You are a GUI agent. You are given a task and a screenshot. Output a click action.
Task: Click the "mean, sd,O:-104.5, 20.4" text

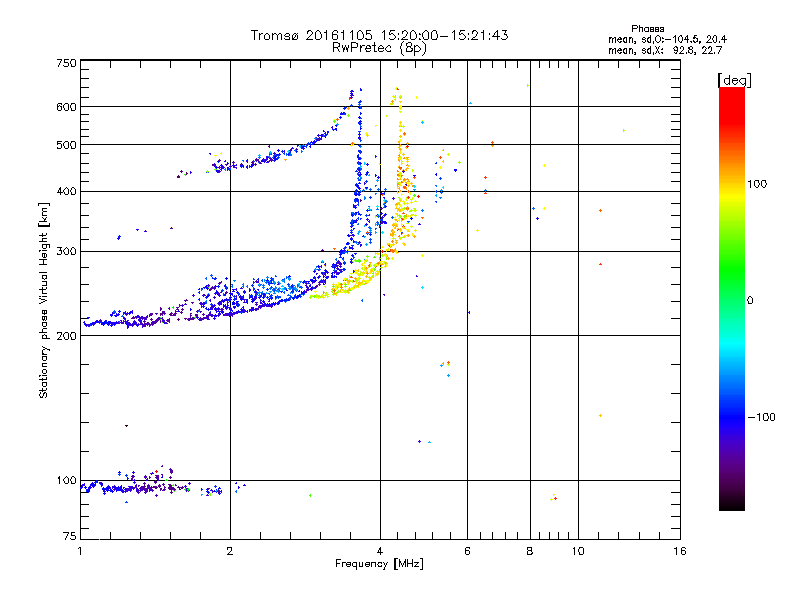[x=667, y=40]
